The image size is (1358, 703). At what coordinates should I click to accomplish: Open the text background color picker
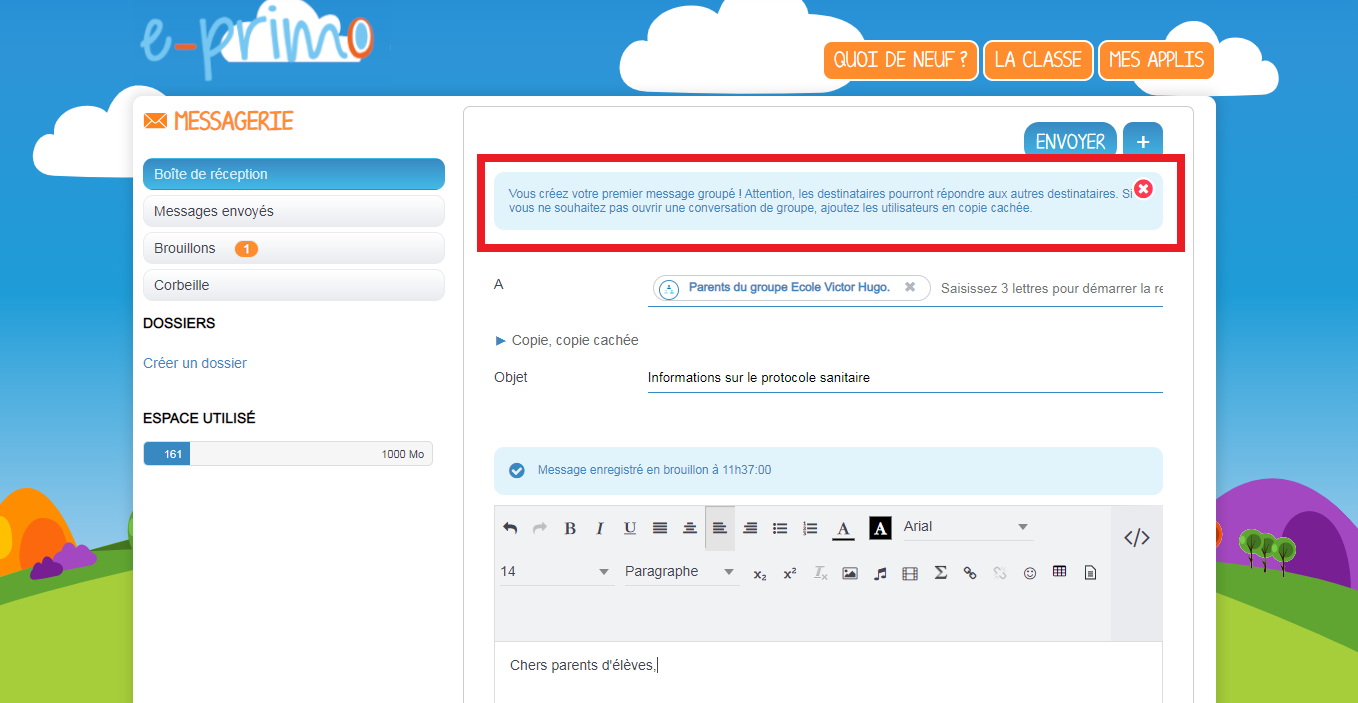tap(880, 528)
